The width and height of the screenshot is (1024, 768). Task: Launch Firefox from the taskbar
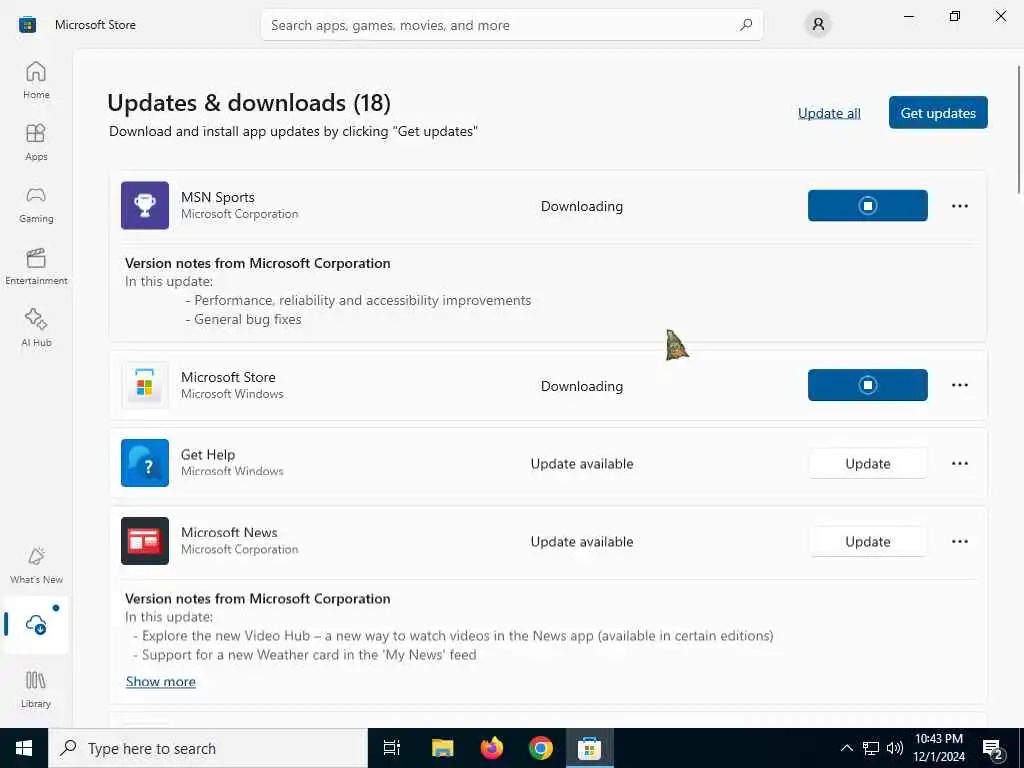[492, 748]
